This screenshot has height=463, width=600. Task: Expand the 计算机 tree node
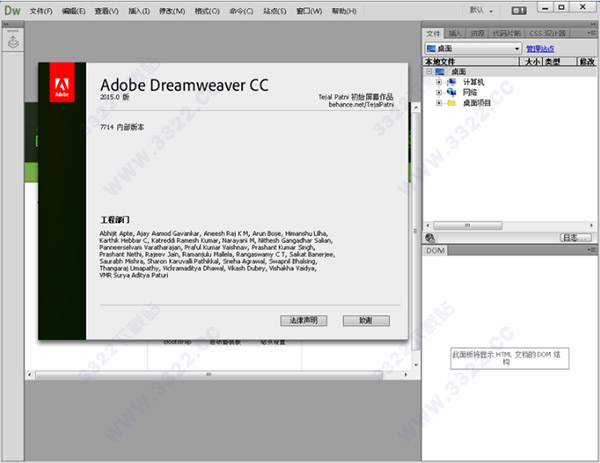(439, 82)
